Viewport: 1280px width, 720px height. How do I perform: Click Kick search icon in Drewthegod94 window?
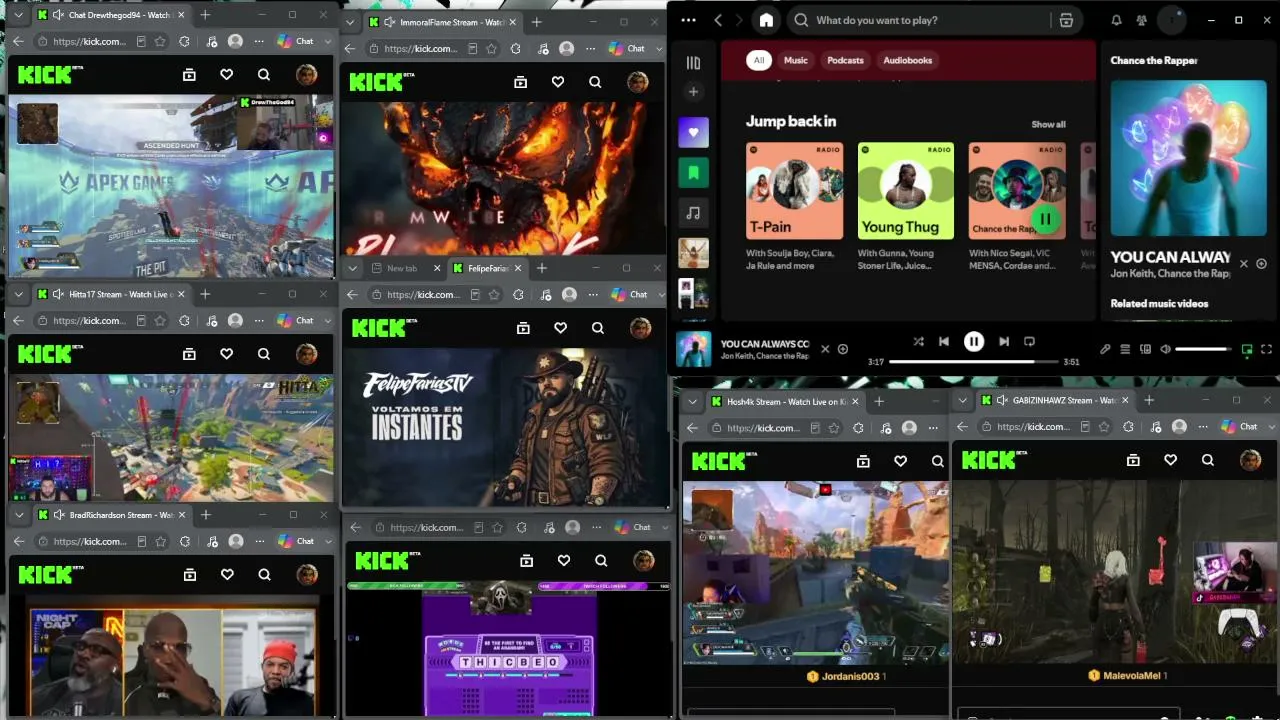(x=264, y=74)
